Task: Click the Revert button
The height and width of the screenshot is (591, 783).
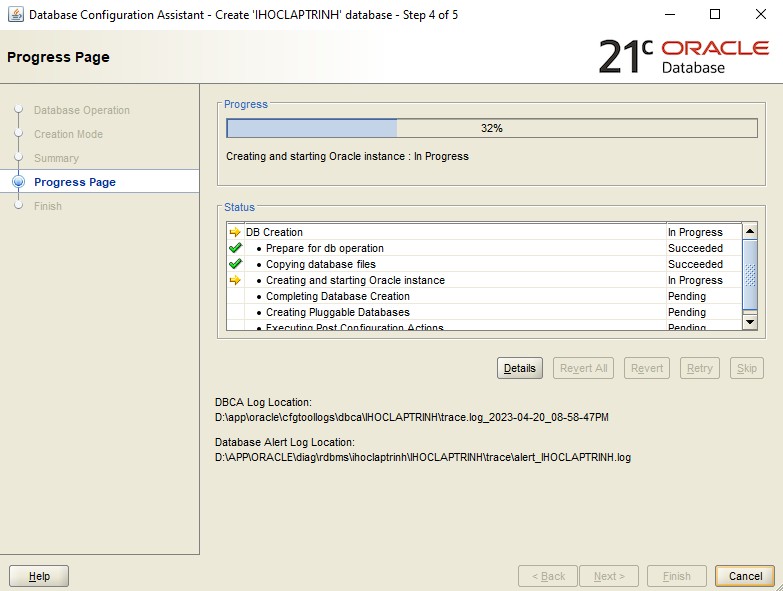Action: tap(647, 368)
